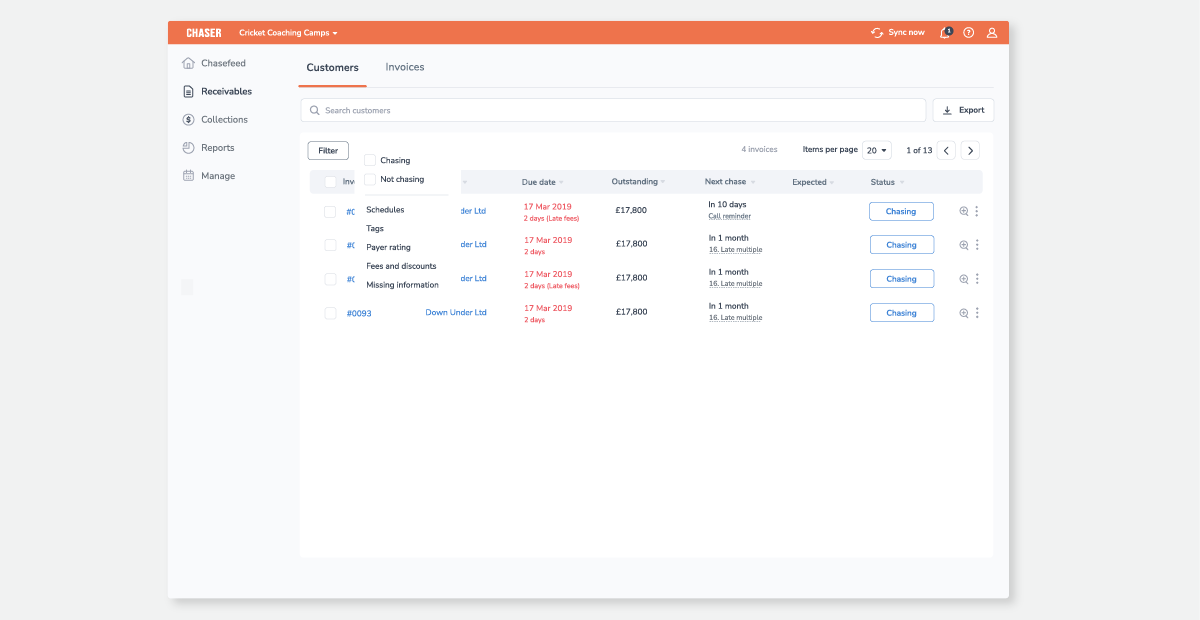Screen dimensions: 1200x620
Task: Switch to the Invoices tab
Action: (405, 67)
